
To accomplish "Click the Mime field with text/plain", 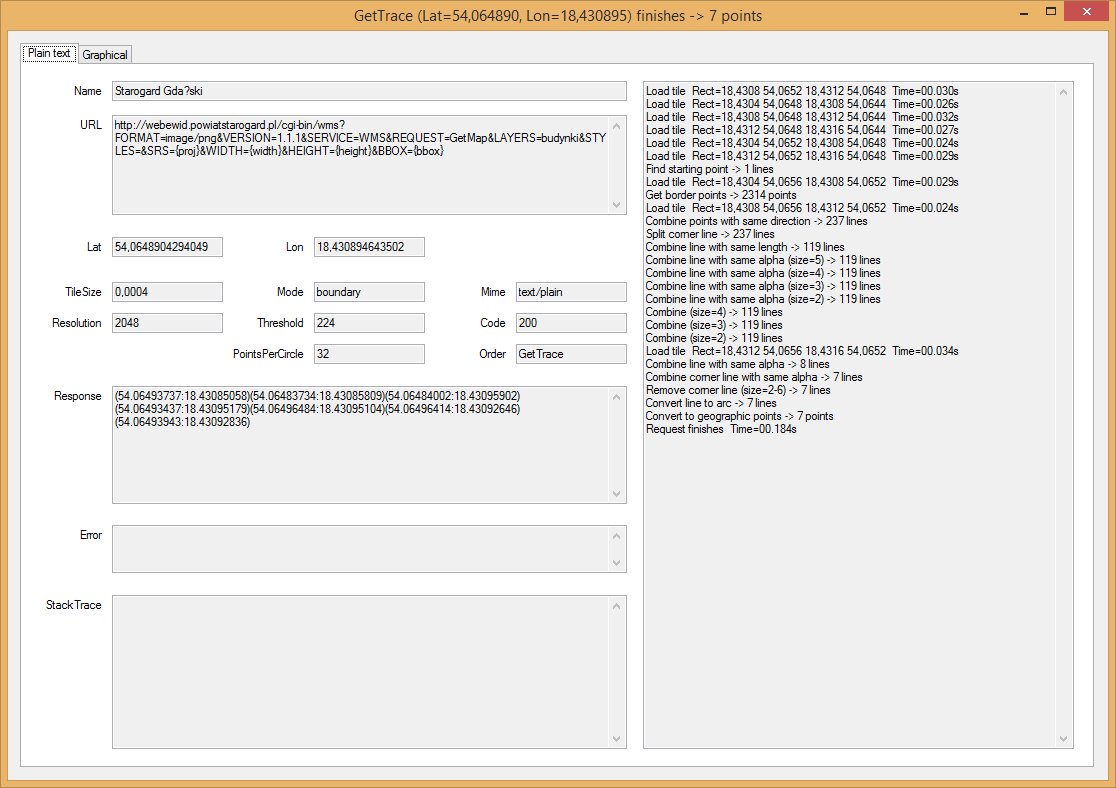I will point(569,291).
